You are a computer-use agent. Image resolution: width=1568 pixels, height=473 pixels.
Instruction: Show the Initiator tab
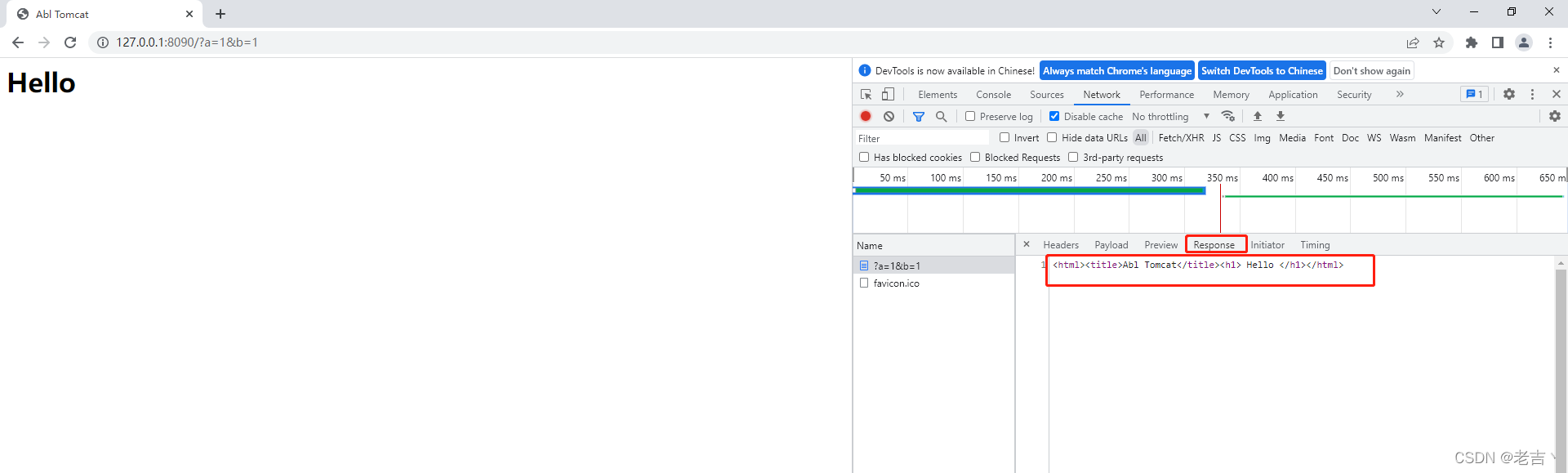coord(1267,245)
